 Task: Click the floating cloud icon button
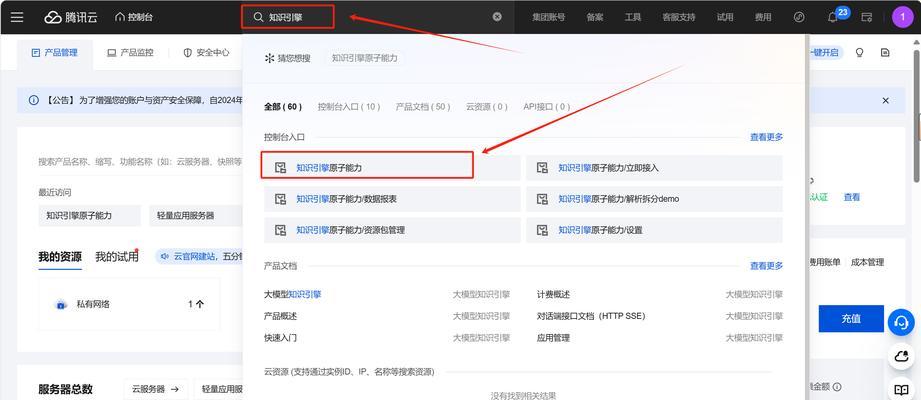(x=901, y=357)
